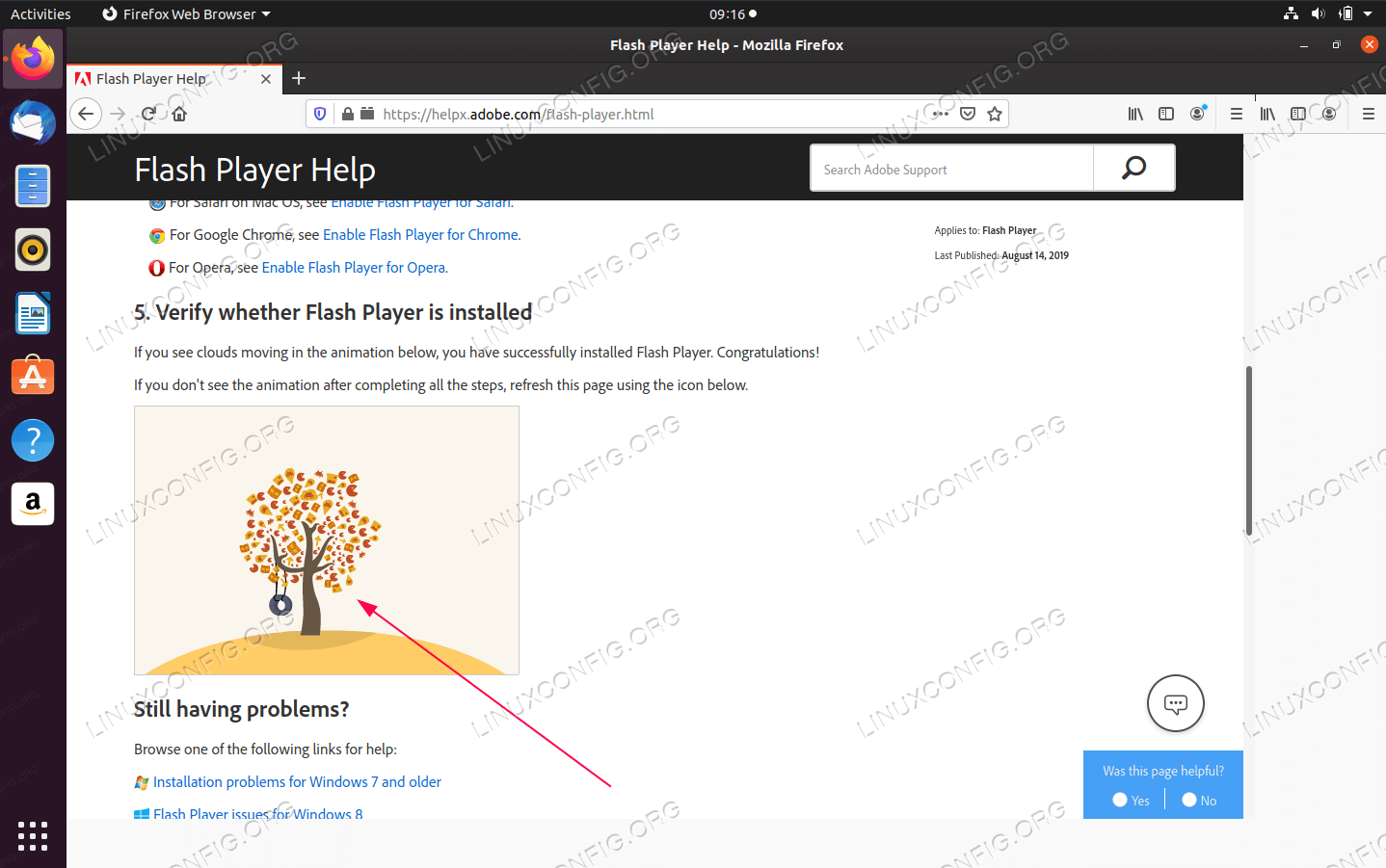Reload the Flash Player Help page
This screenshot has height=868, width=1386.
tap(148, 114)
